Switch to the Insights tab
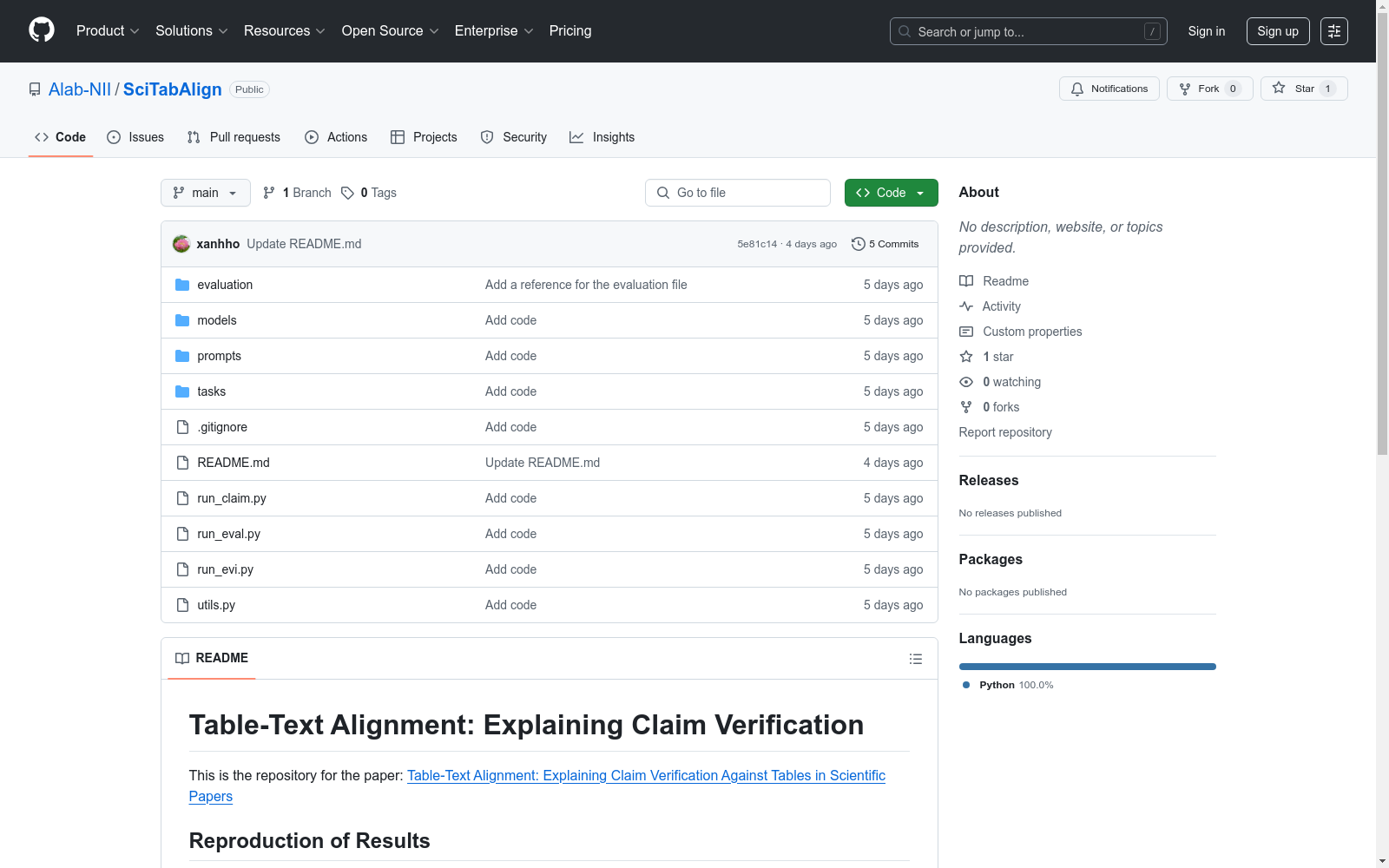1389x868 pixels. coord(602,137)
